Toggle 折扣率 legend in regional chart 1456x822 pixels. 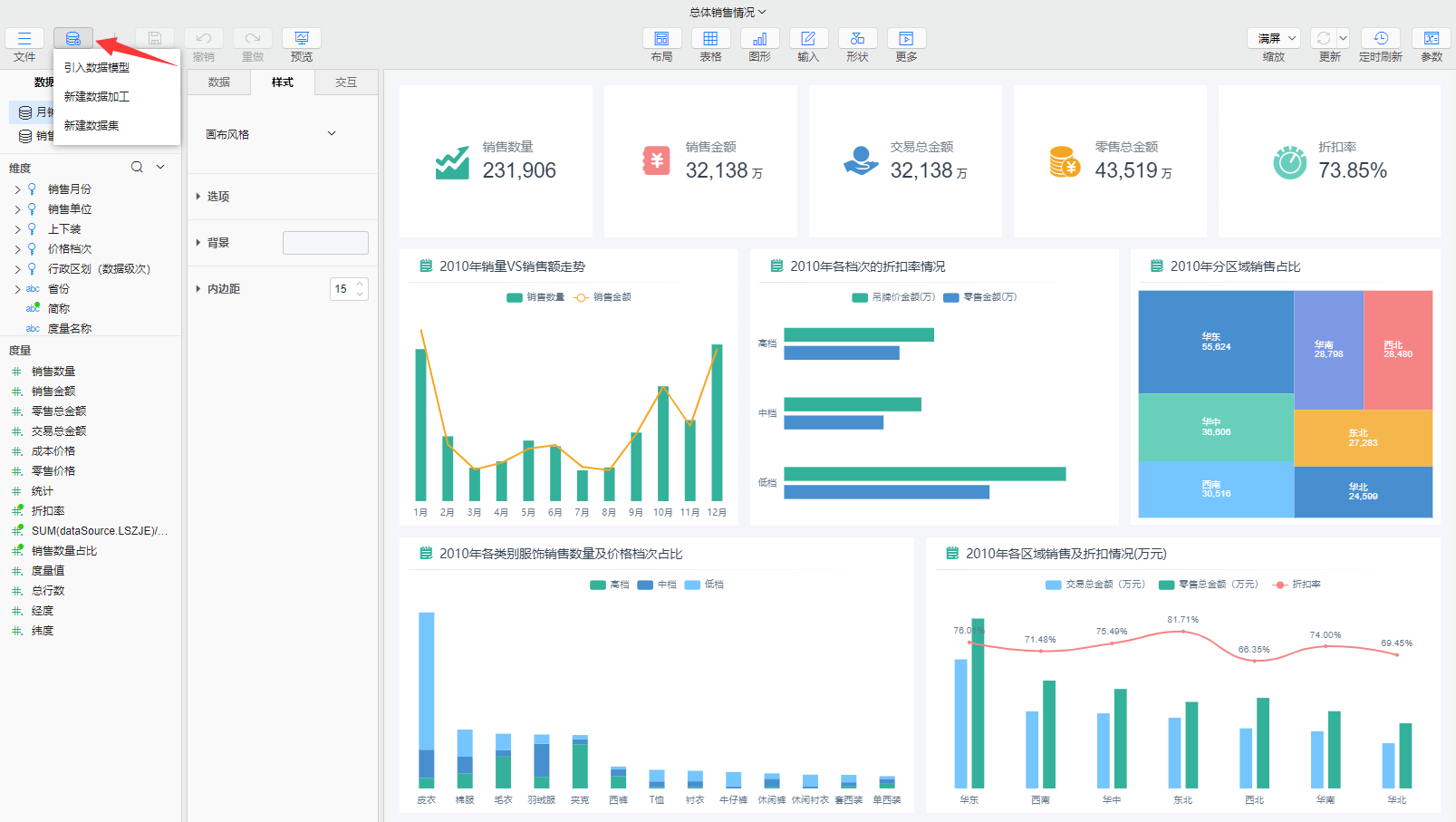[1297, 585]
